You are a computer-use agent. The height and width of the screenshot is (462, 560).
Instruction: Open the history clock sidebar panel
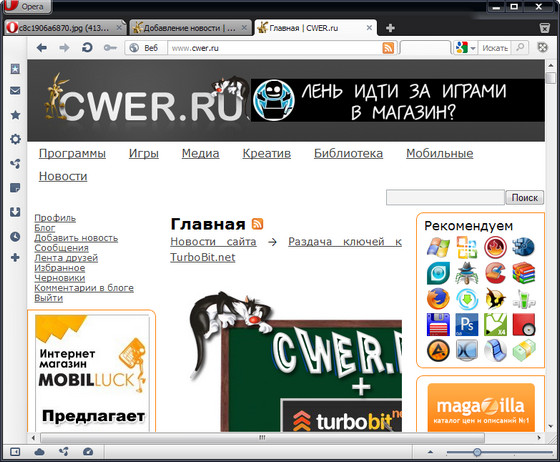[15, 236]
